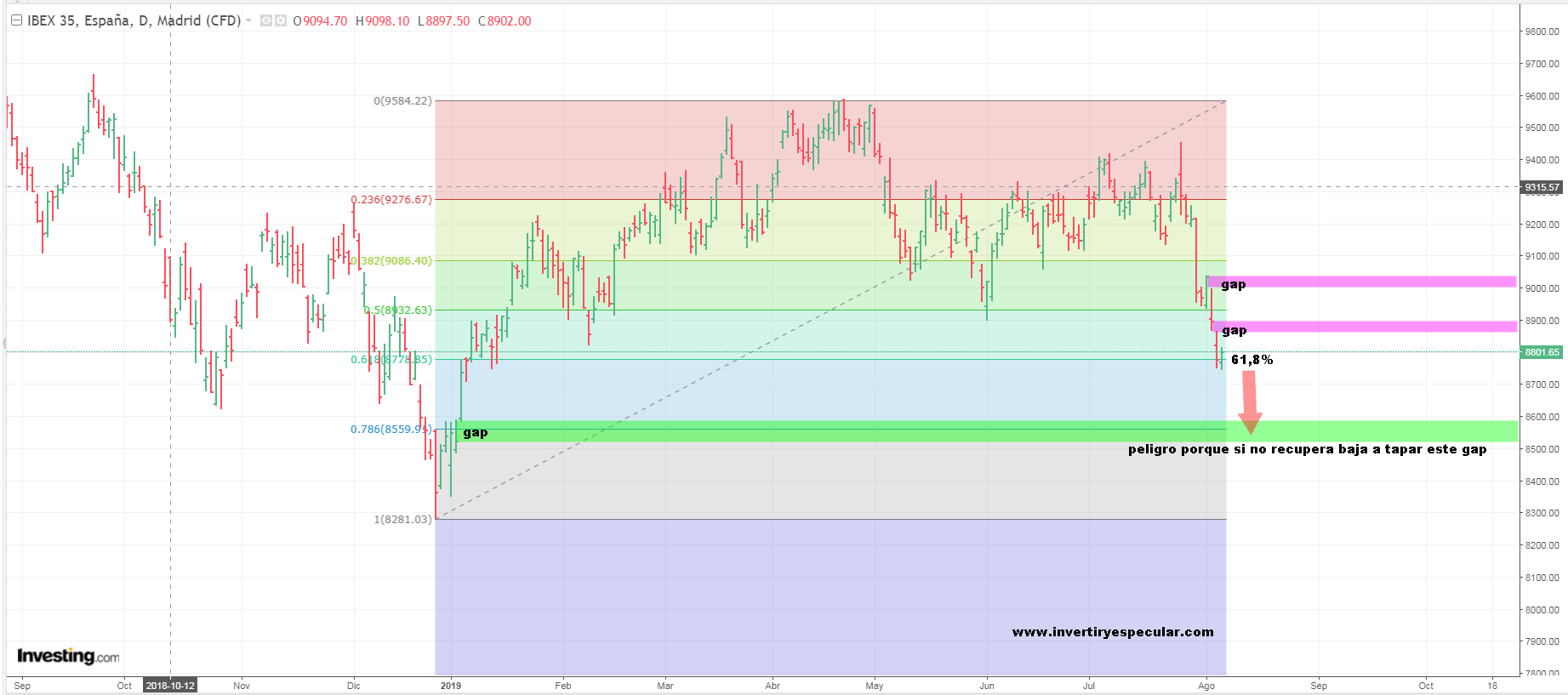The width and height of the screenshot is (1568, 695).
Task: Click the 9315.57 crosshair price label
Action: point(1541,187)
